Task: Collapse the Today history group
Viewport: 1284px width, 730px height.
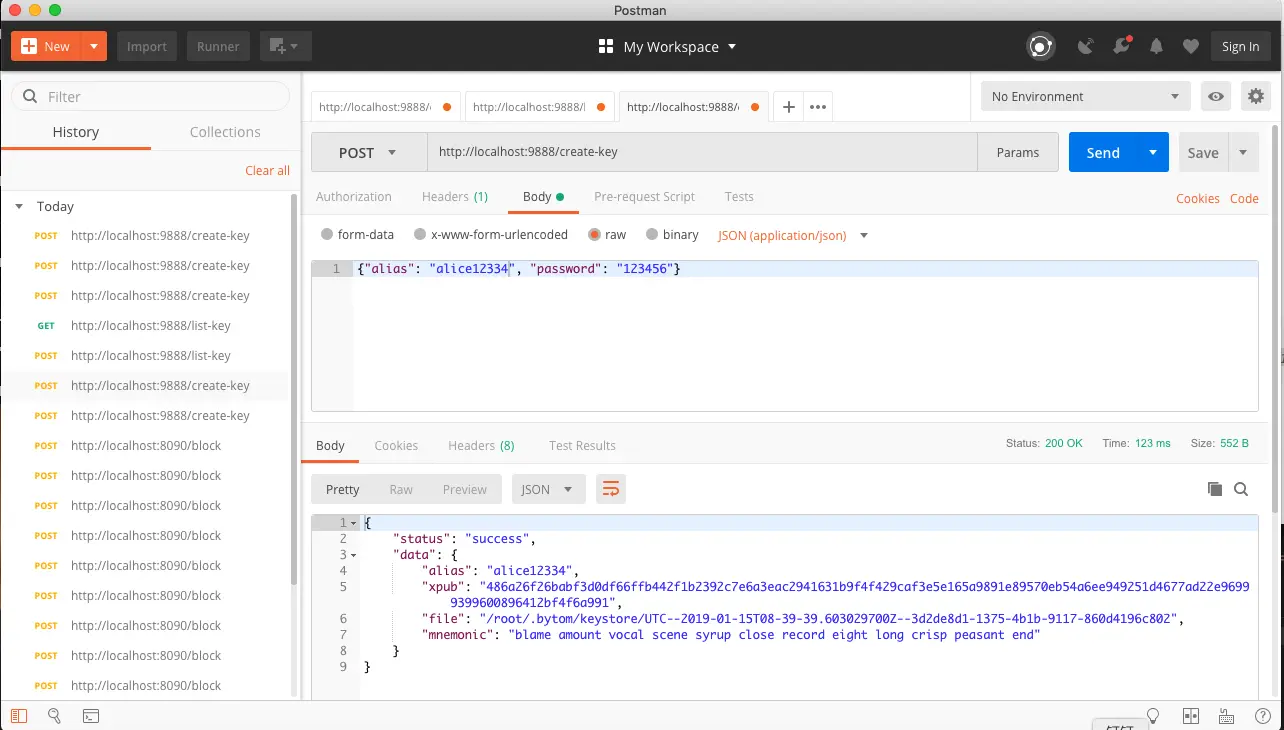Action: point(19,206)
